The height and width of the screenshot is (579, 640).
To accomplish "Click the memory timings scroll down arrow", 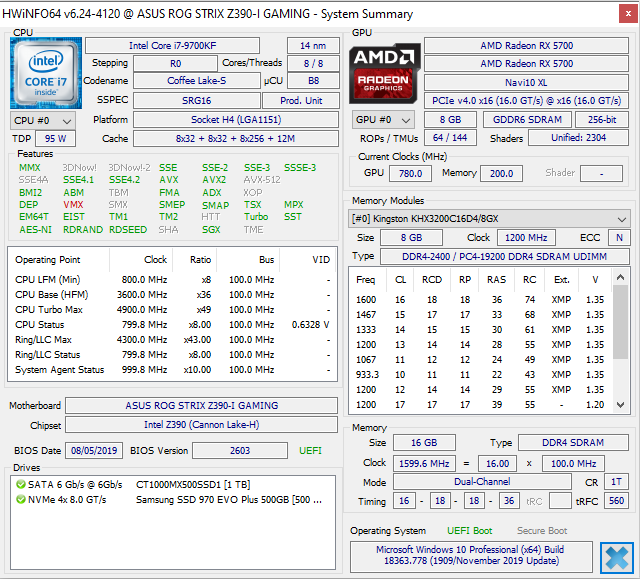I will [620, 405].
